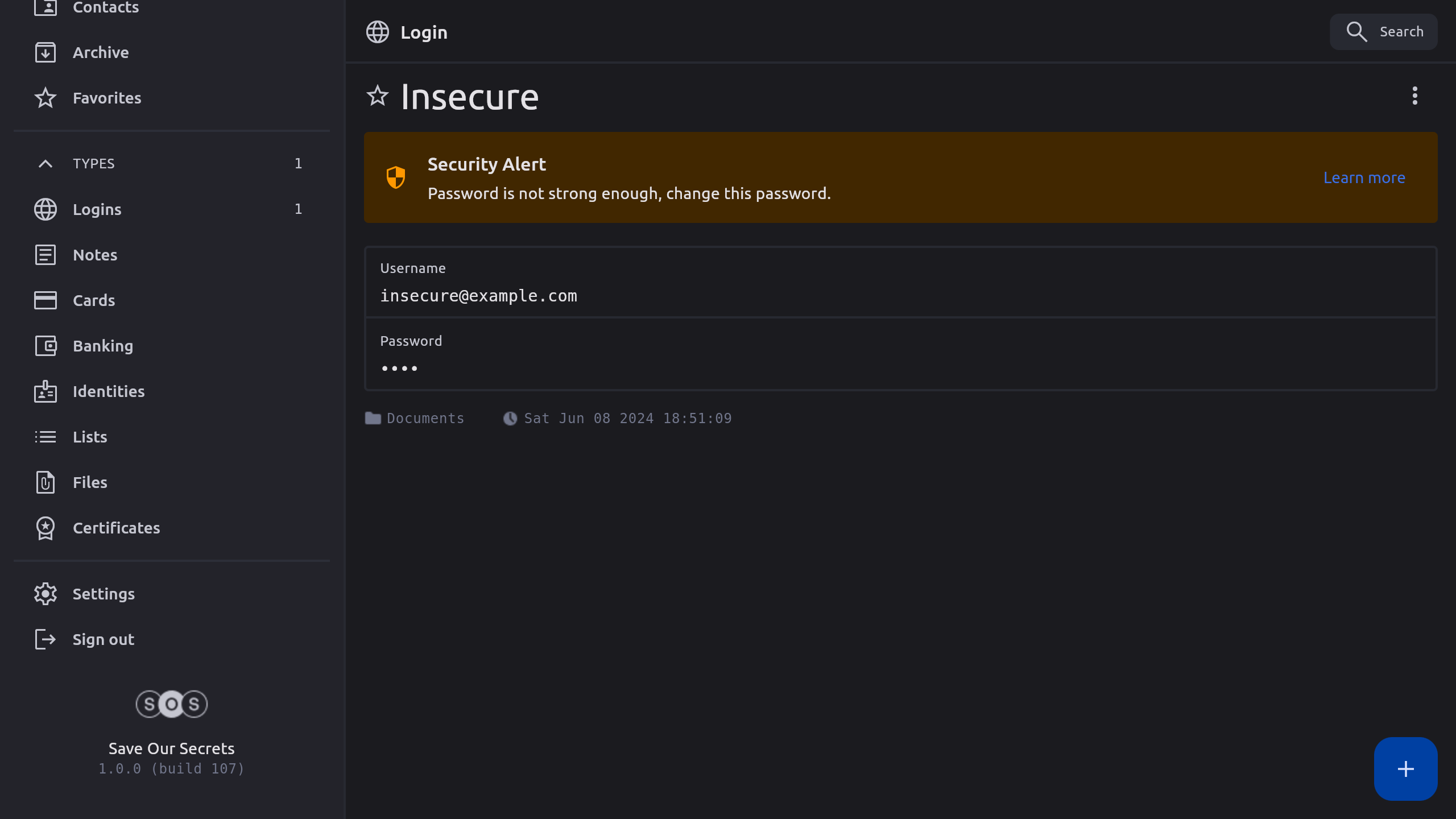Collapse the TYPES section chevron
Viewport: 1456px width, 819px height.
(x=45, y=164)
